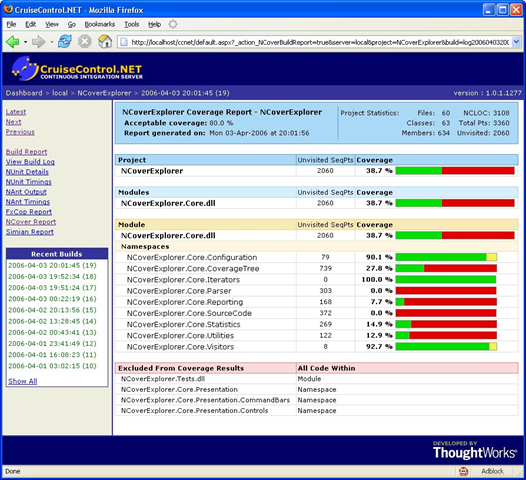The width and height of the screenshot is (526, 480).
Task: Open the Build Report link
Action: [x=27, y=152]
